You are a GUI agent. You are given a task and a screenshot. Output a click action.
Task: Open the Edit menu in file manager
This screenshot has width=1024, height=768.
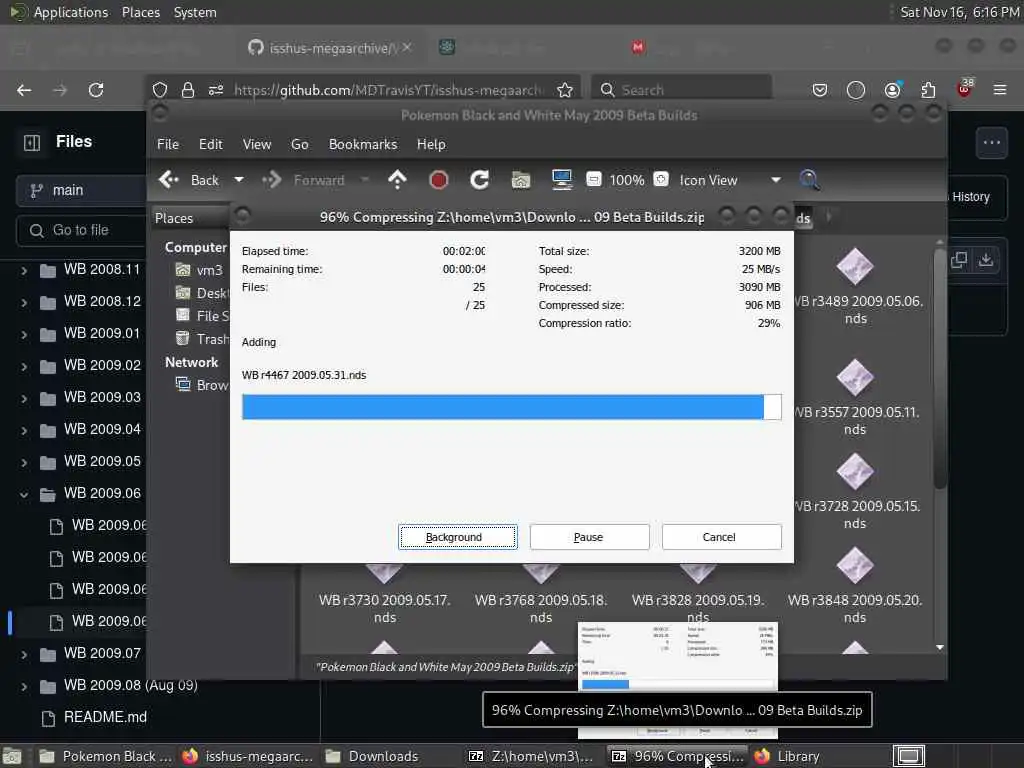210,144
